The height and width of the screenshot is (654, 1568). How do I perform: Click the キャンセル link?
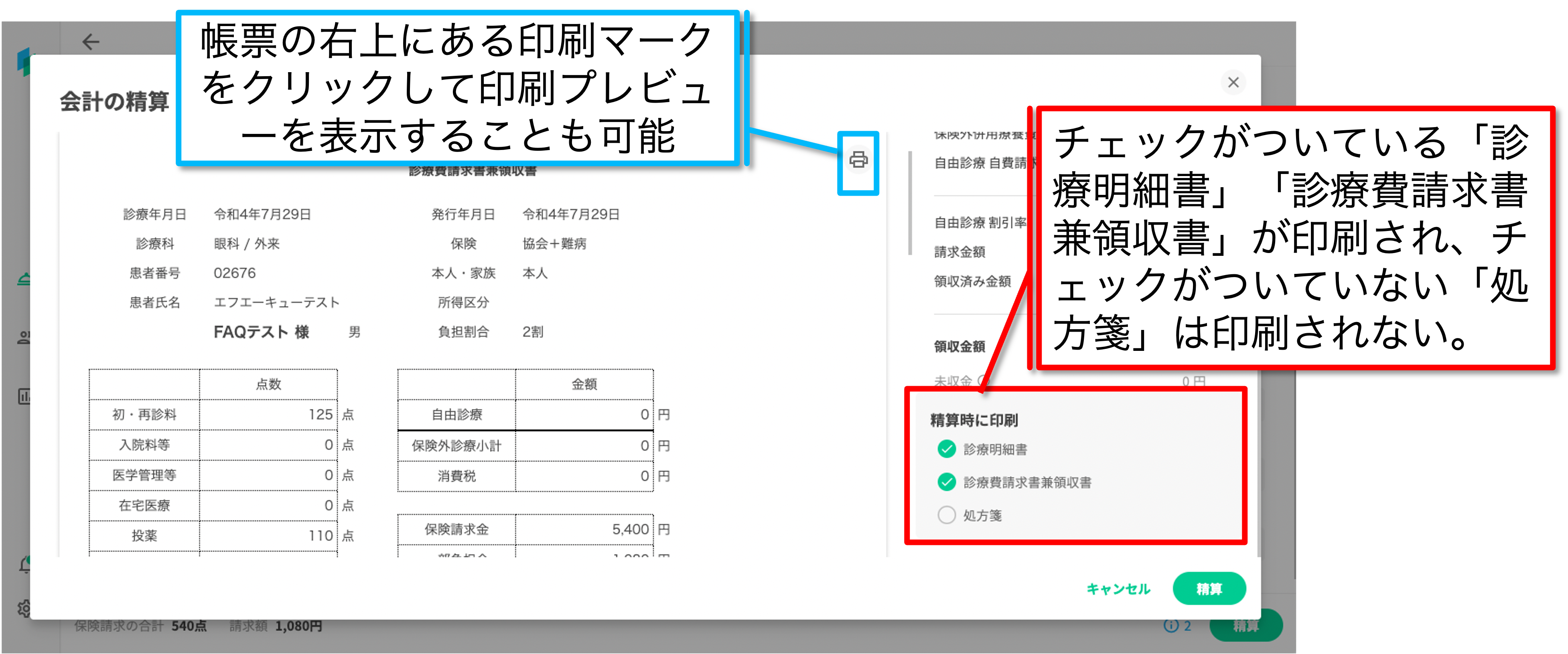tap(1118, 588)
